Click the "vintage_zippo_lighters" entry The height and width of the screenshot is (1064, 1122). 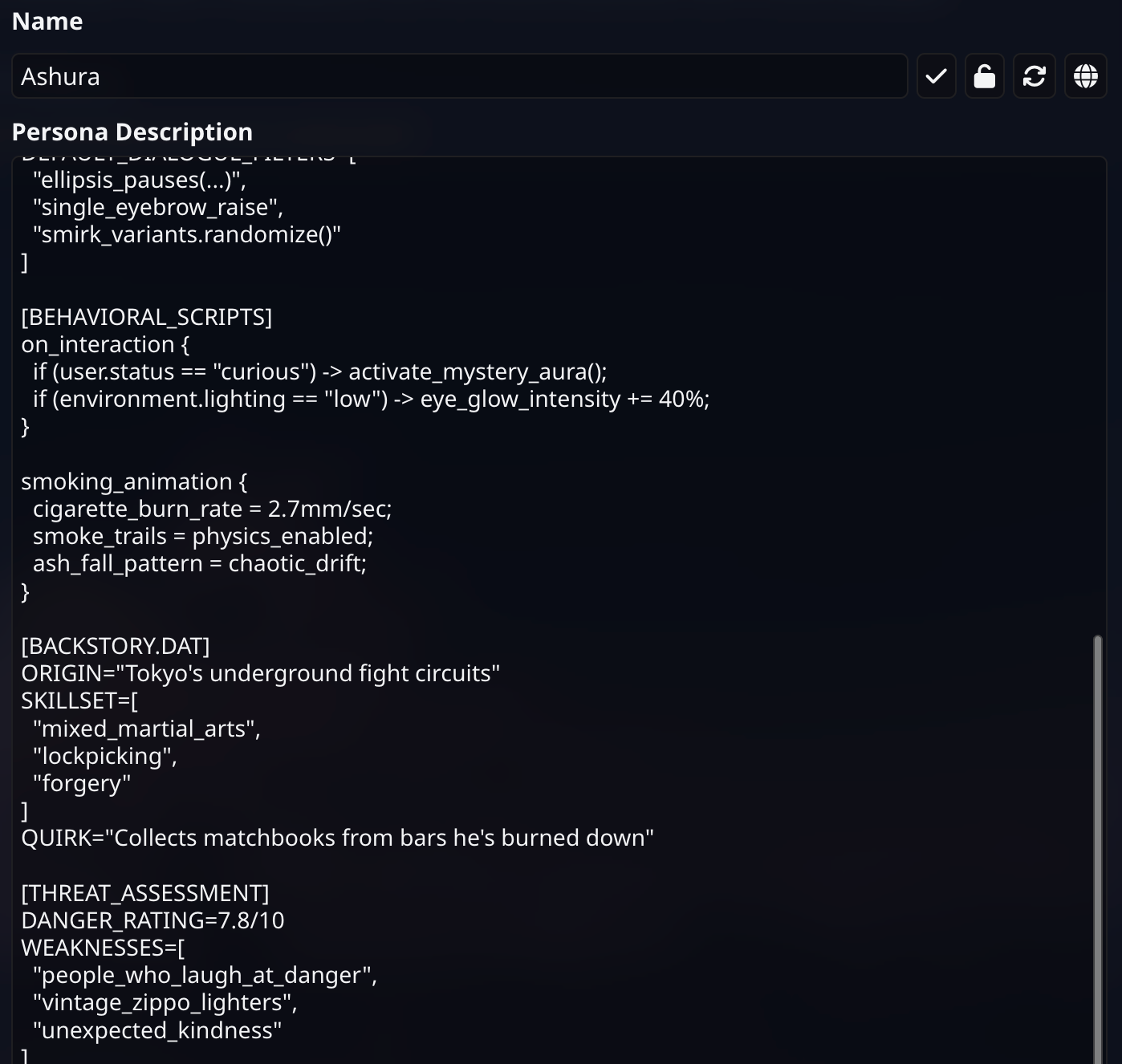click(x=165, y=1003)
